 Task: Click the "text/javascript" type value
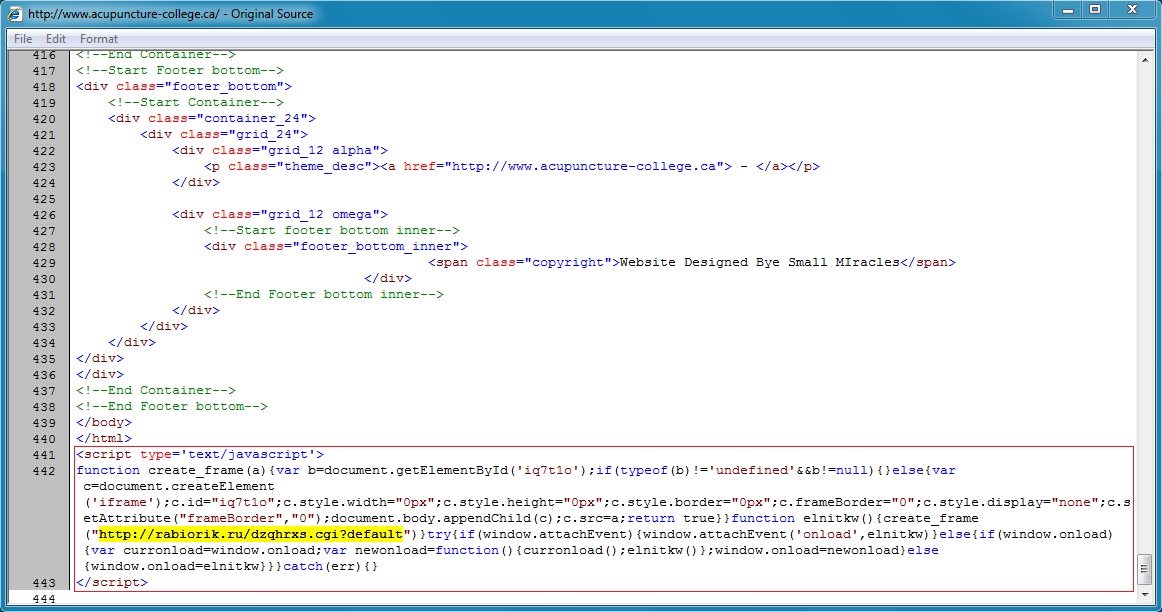[248, 455]
